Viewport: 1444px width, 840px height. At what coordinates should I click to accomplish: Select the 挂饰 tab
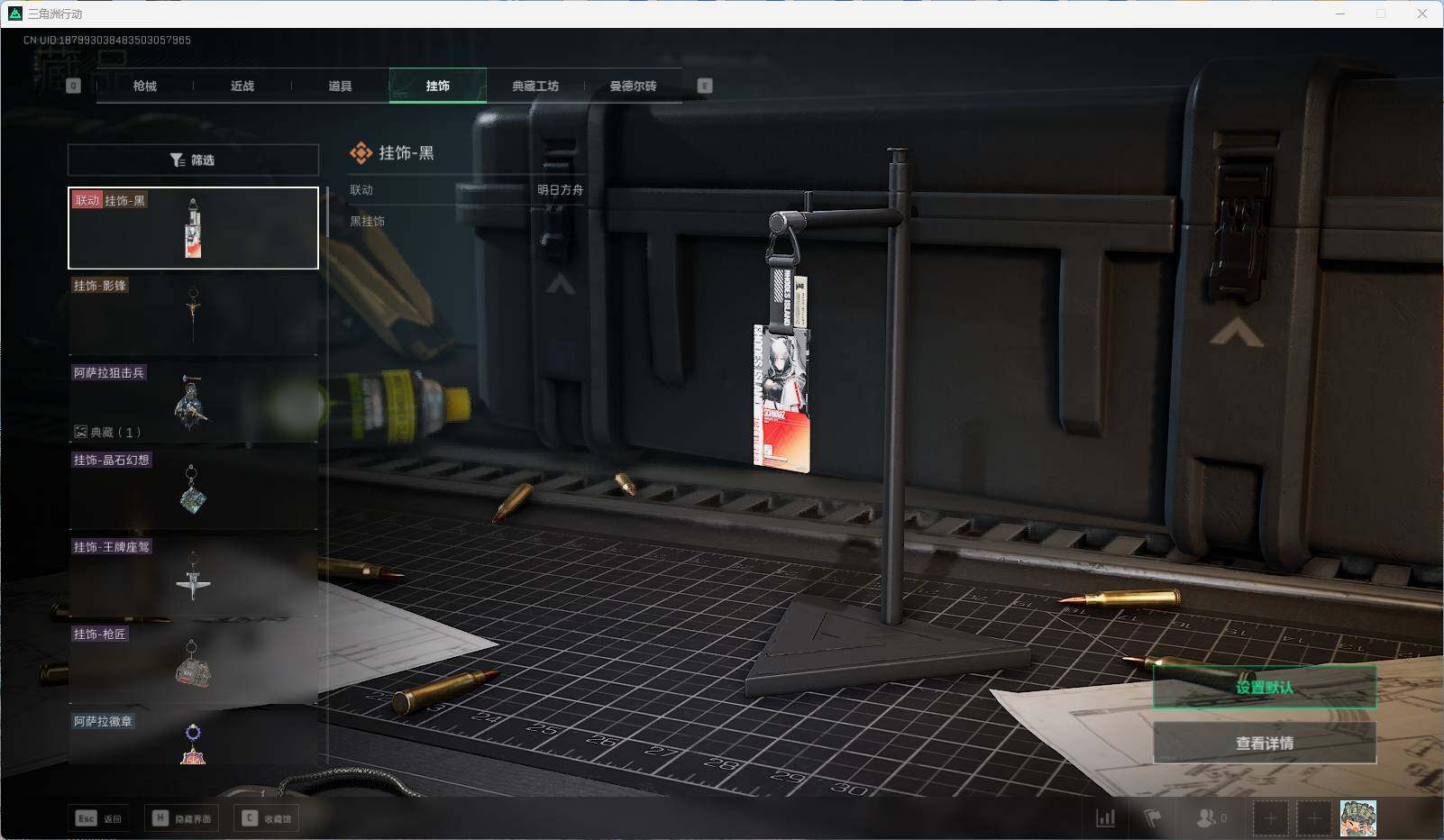coord(438,86)
